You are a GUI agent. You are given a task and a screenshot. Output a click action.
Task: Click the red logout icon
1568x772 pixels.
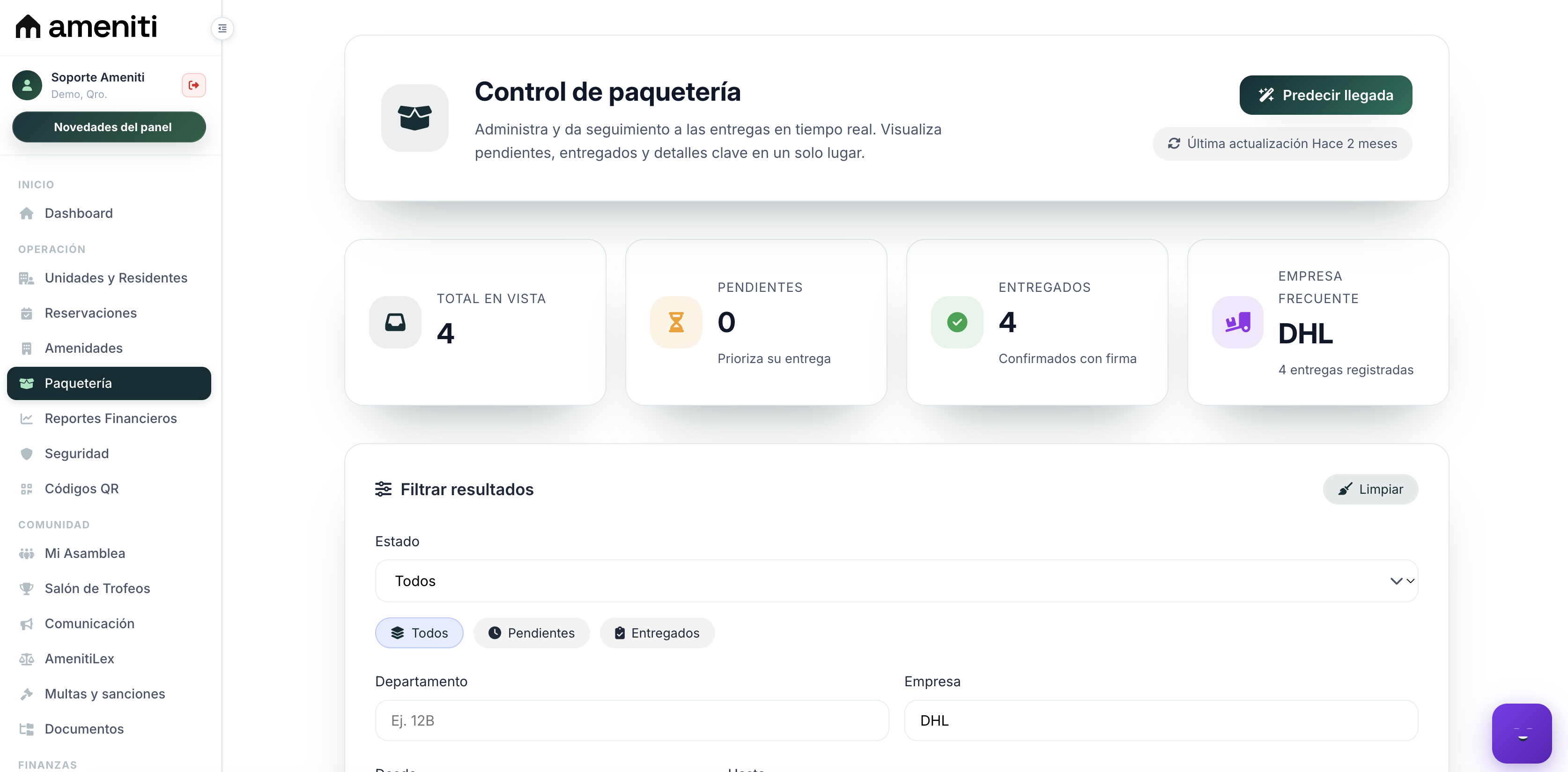193,85
